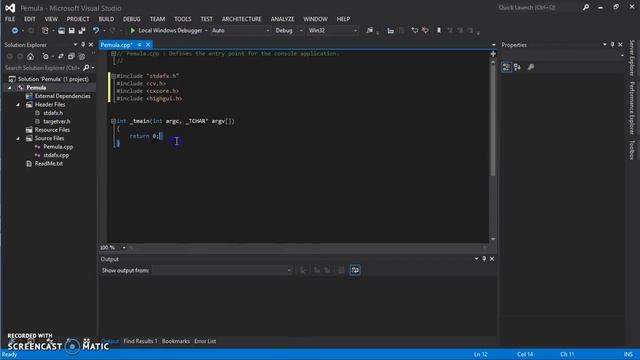This screenshot has height=360, width=640.
Task: Open the FILE menu
Action: point(10,19)
